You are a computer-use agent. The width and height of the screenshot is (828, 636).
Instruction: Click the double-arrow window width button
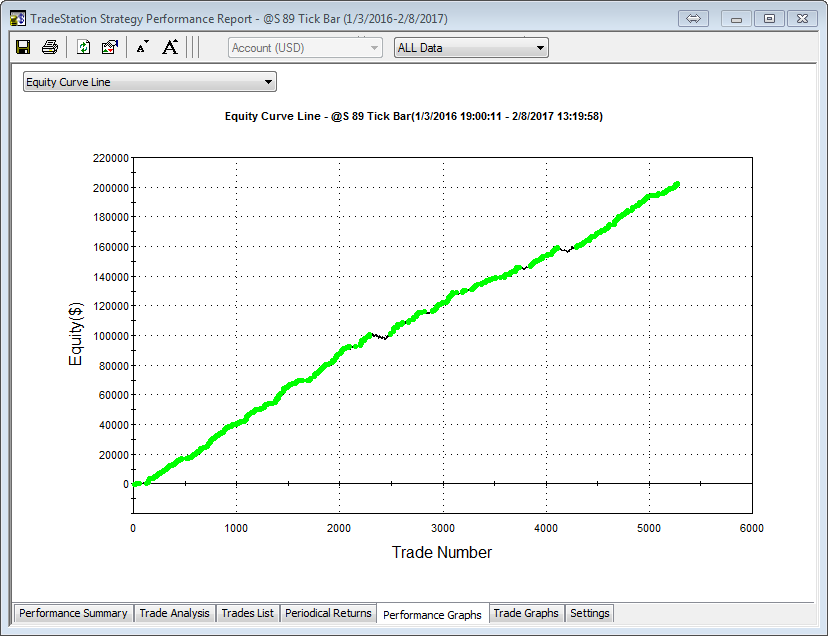click(693, 19)
